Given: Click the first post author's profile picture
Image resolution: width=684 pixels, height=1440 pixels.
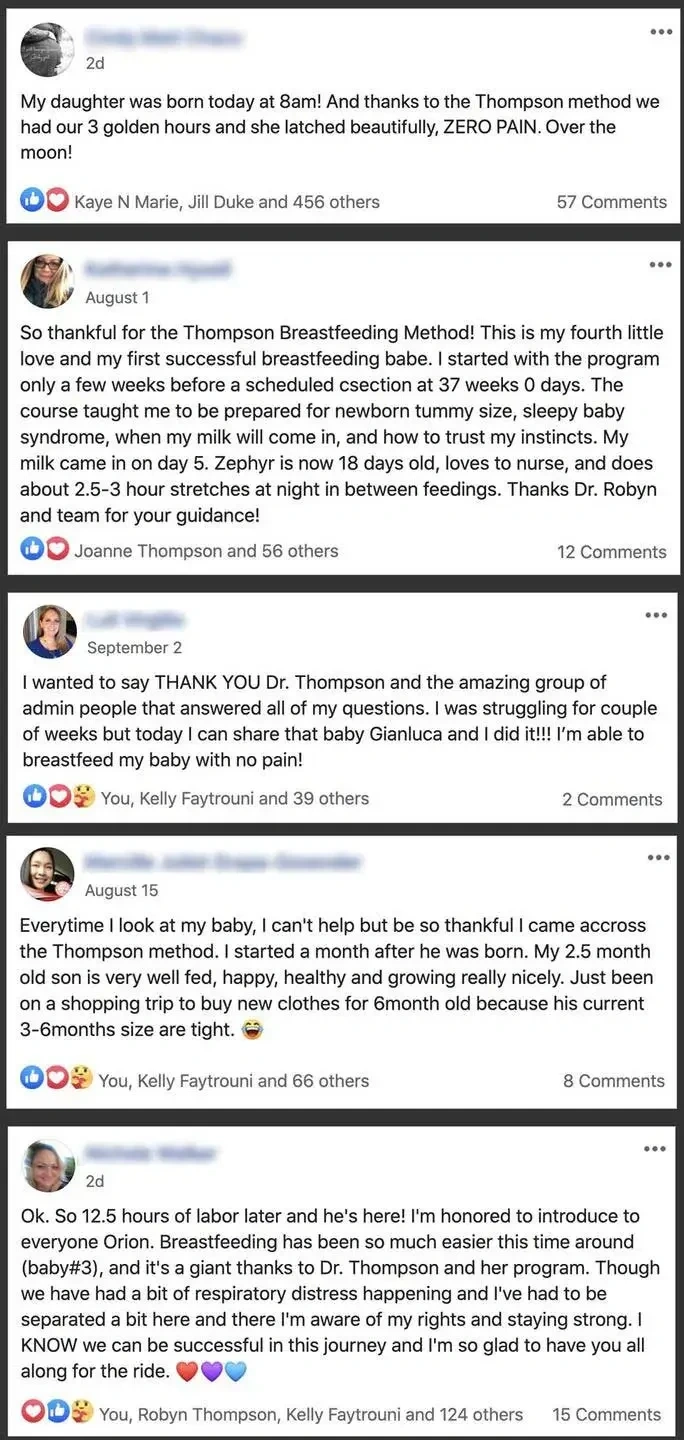Looking at the screenshot, I should [47, 49].
